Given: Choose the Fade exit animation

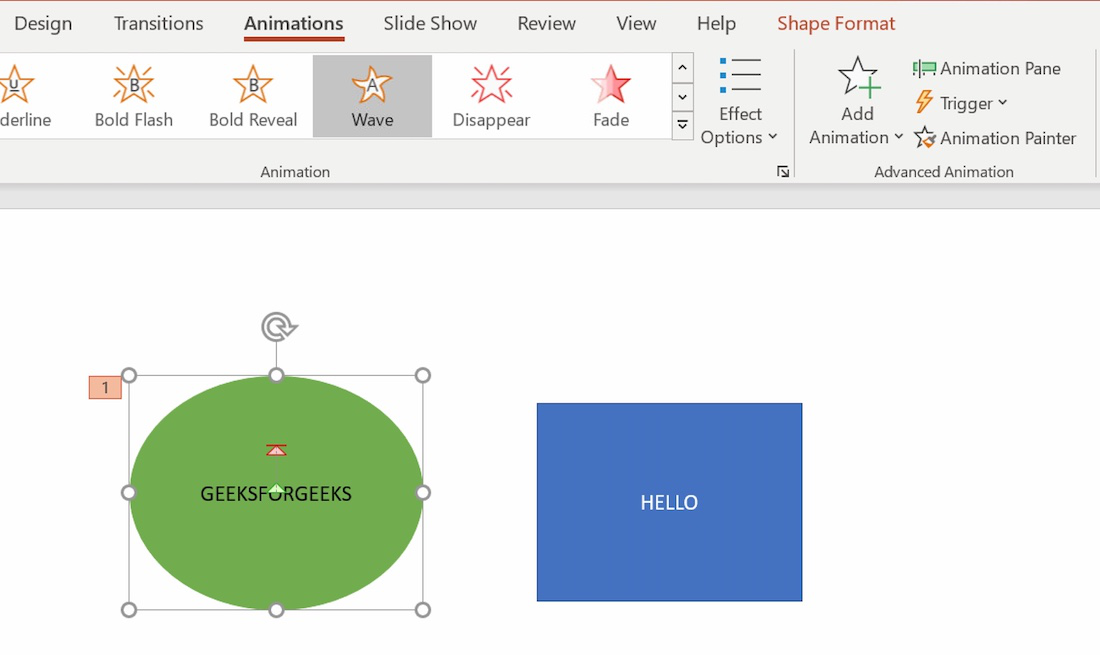Looking at the screenshot, I should [611, 96].
